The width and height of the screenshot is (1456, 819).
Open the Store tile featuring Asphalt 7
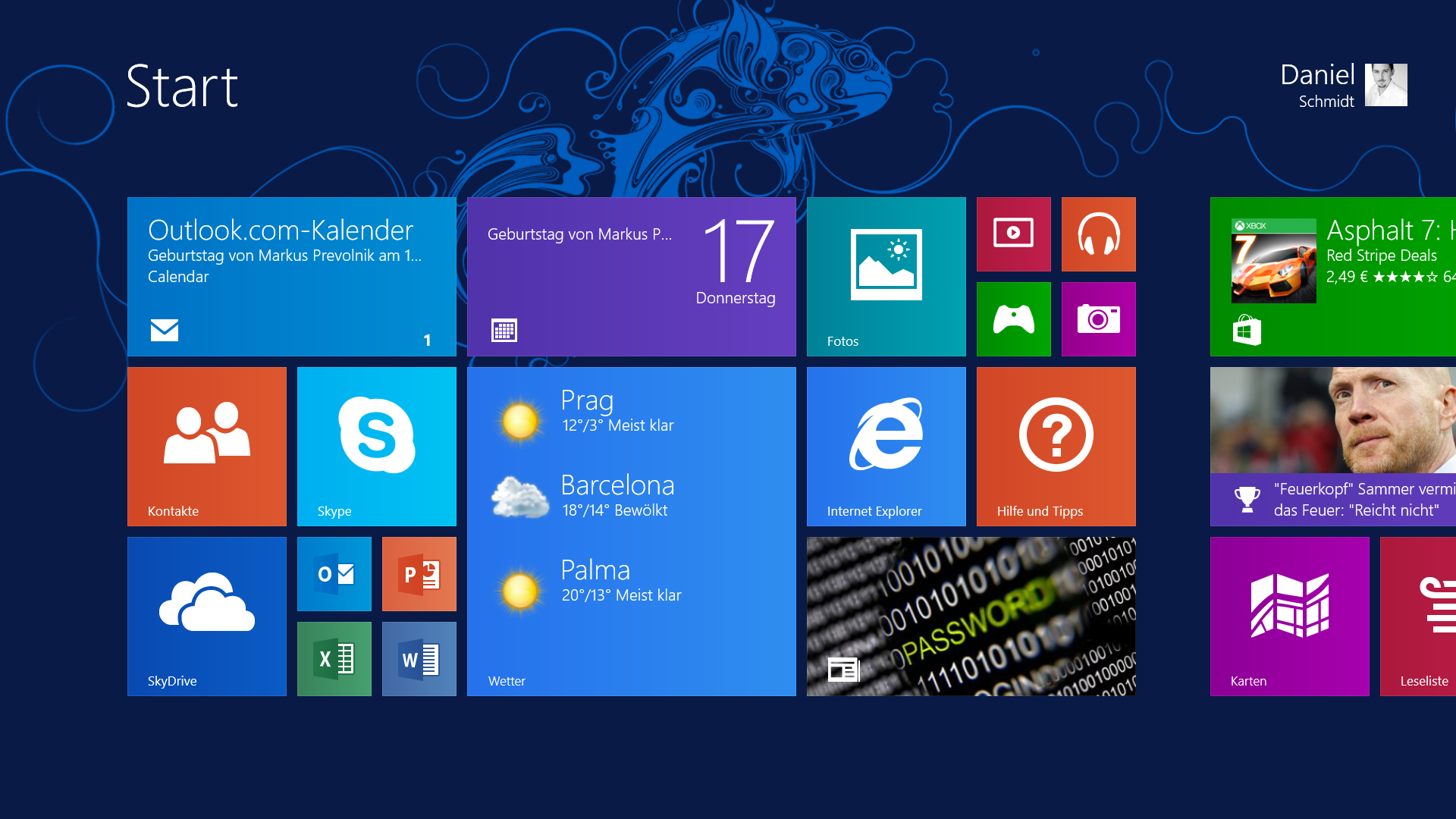(1333, 277)
